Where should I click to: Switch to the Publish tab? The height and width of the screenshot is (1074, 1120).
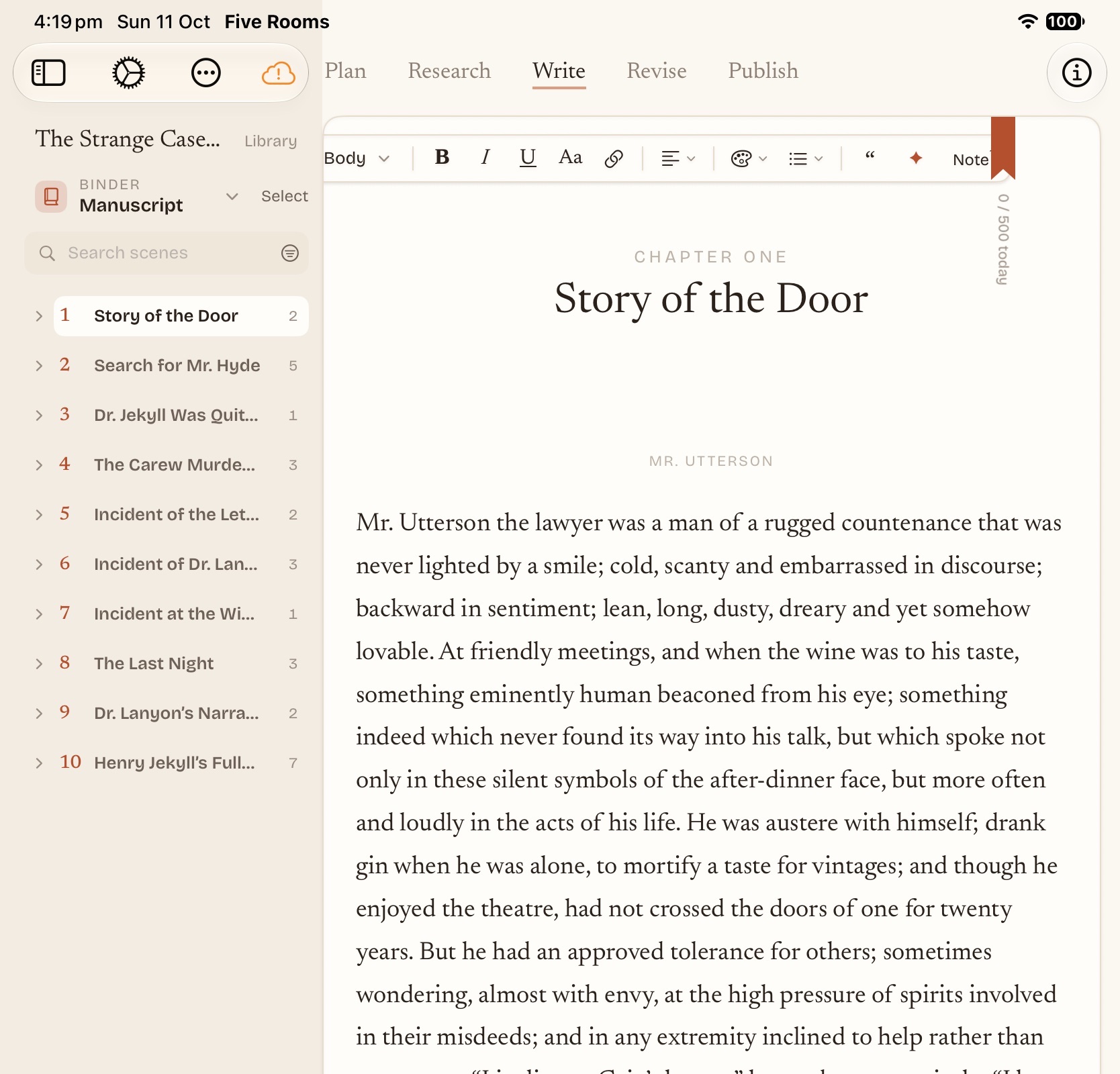(763, 70)
